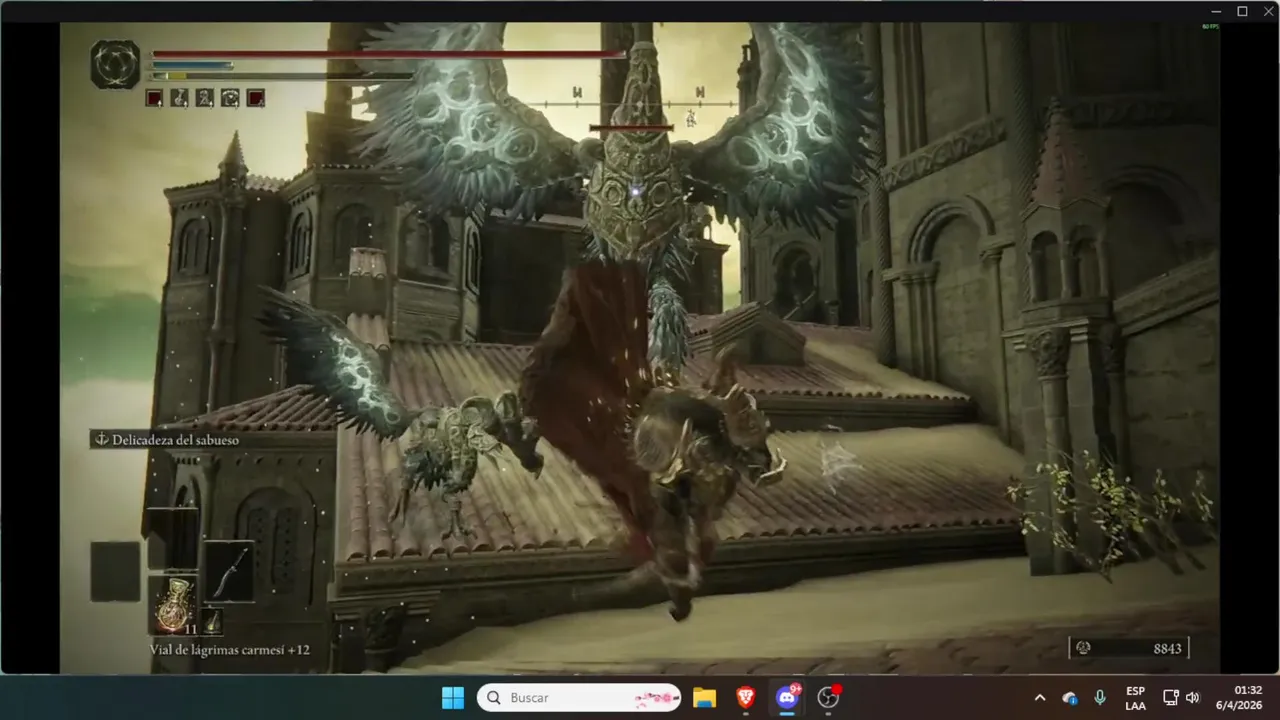Image resolution: width=1280 pixels, height=720 pixels.
Task: Click the Delicadeza del sabueso skill label
Action: pyautogui.click(x=175, y=439)
